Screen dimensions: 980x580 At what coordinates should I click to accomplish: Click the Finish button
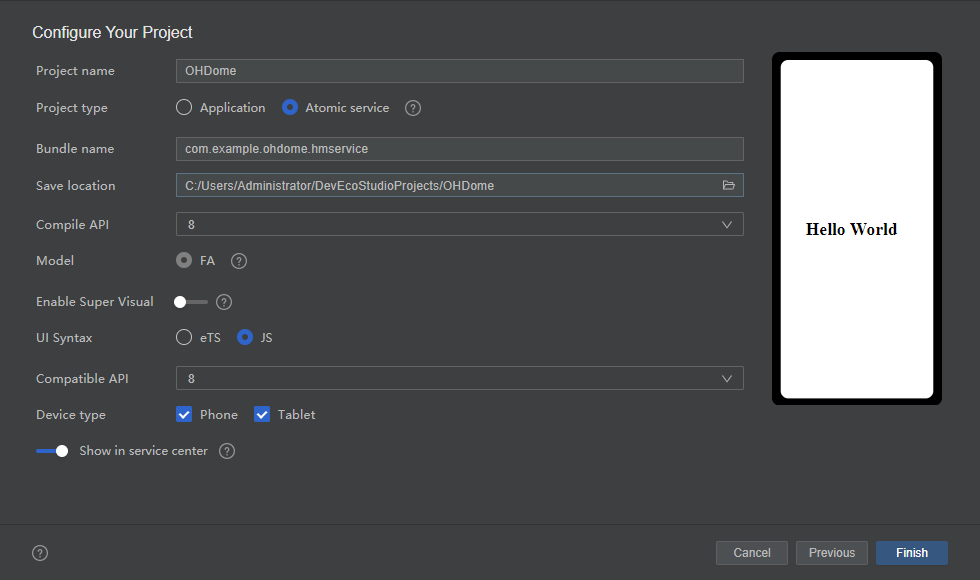912,553
